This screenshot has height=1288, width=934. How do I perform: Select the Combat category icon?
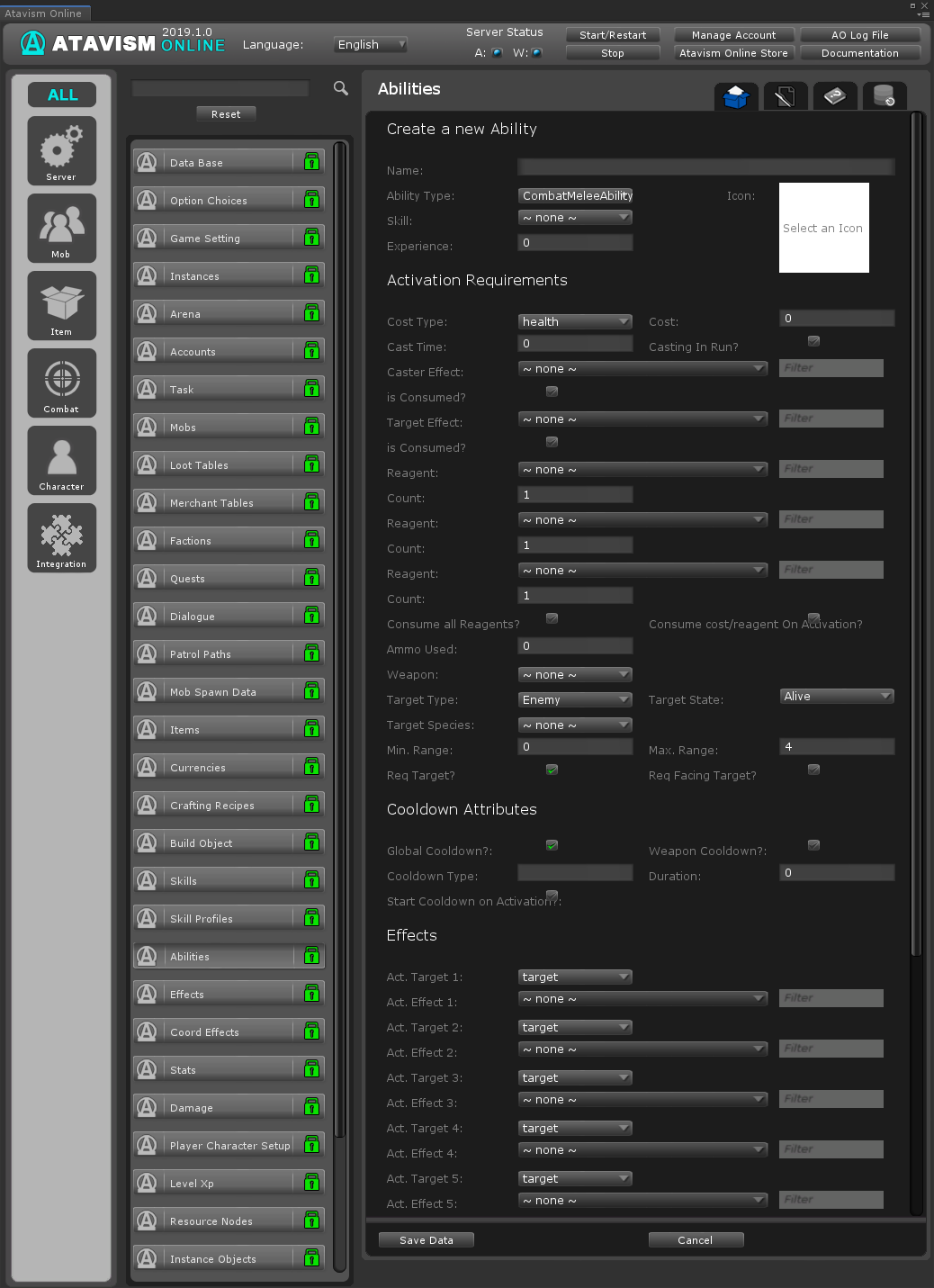click(61, 383)
